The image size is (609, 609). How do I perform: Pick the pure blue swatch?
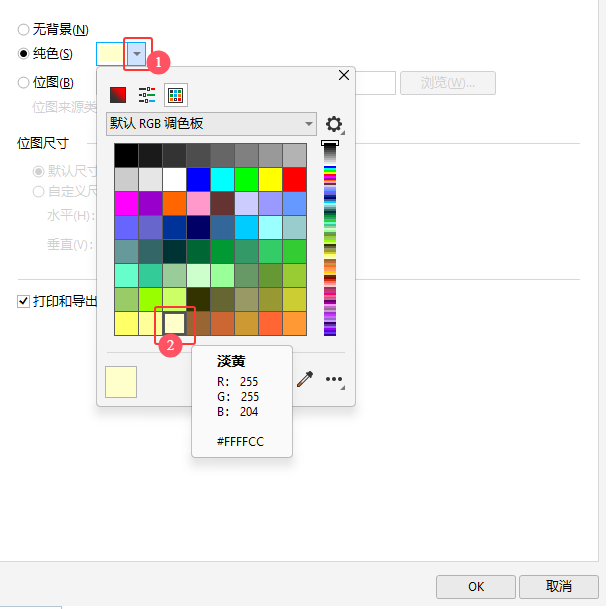click(198, 179)
